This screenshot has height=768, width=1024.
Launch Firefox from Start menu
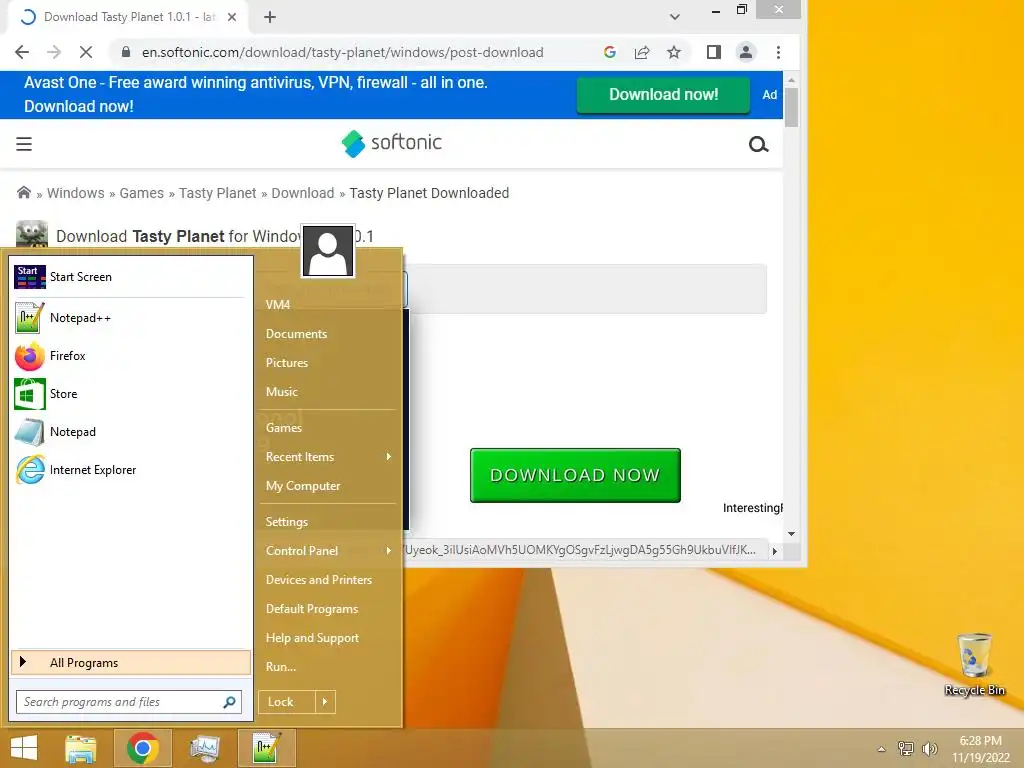(131, 356)
